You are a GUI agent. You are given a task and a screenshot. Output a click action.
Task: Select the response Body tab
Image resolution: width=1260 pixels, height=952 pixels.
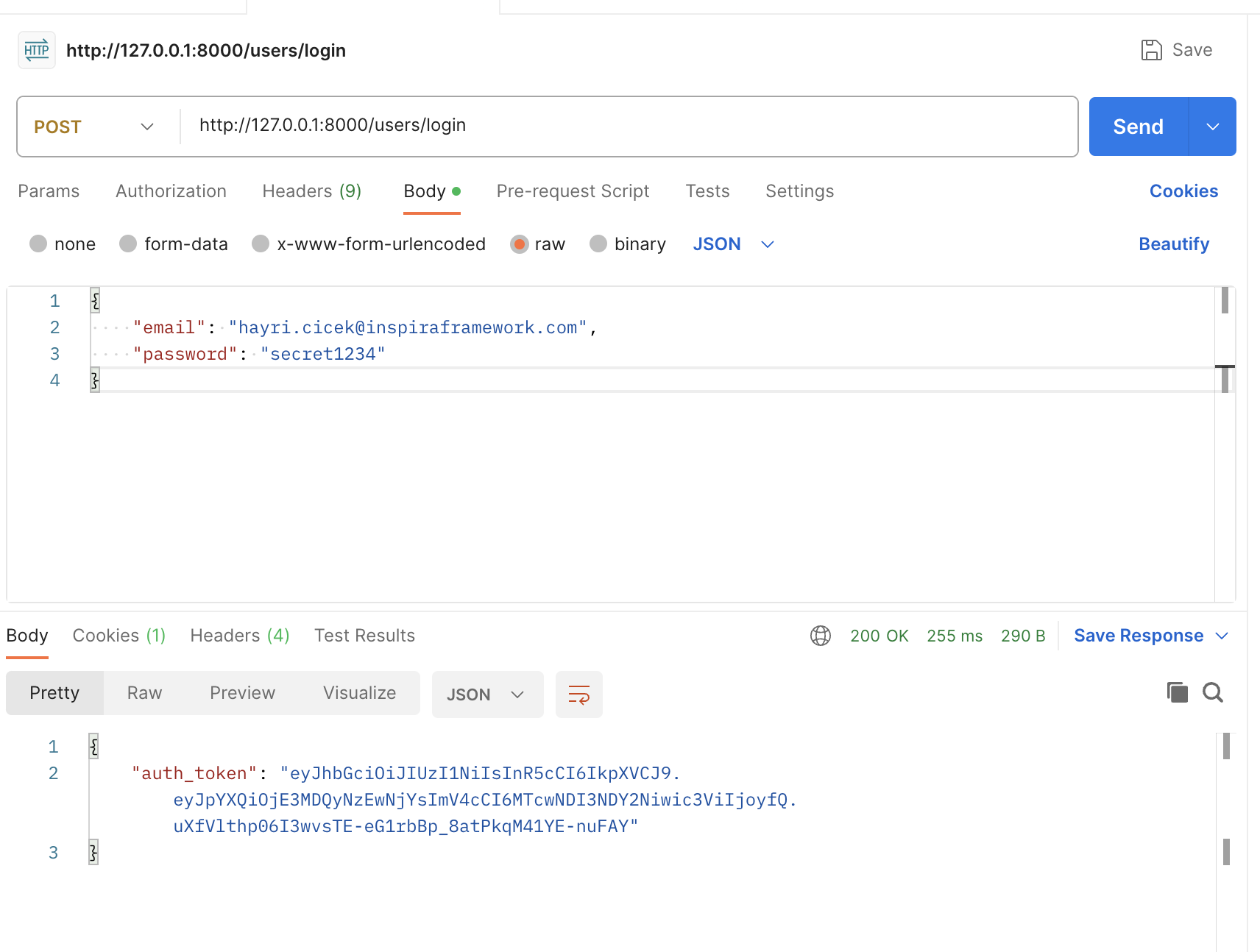(x=27, y=636)
